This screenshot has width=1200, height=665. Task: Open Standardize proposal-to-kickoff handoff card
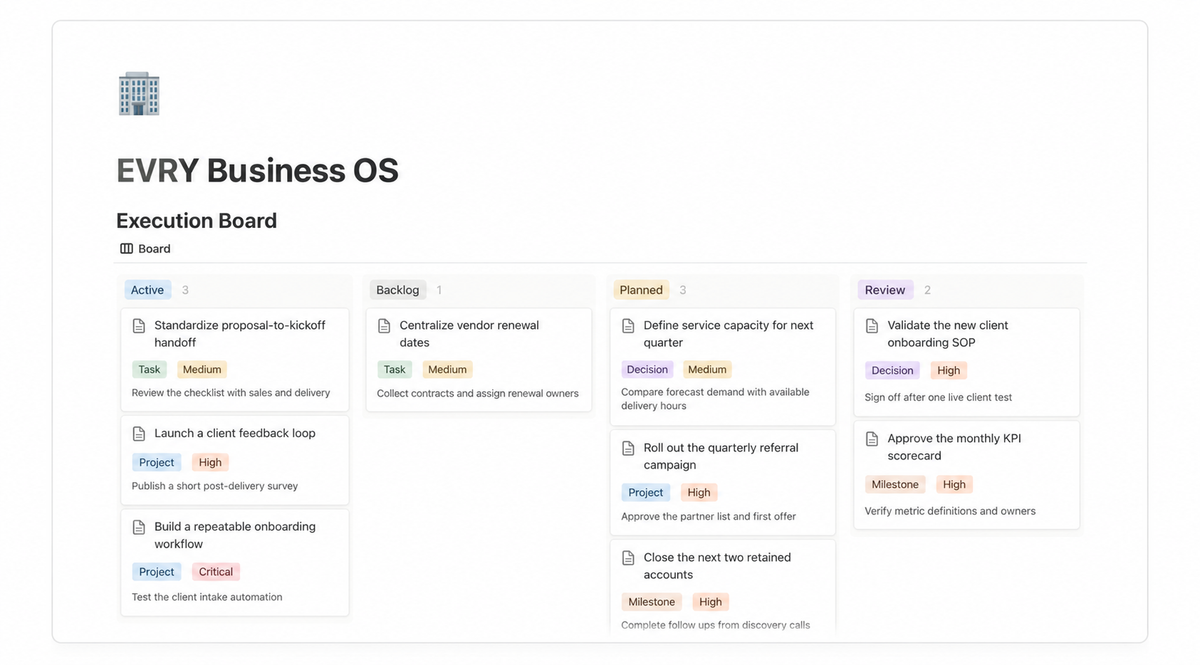tap(235, 359)
